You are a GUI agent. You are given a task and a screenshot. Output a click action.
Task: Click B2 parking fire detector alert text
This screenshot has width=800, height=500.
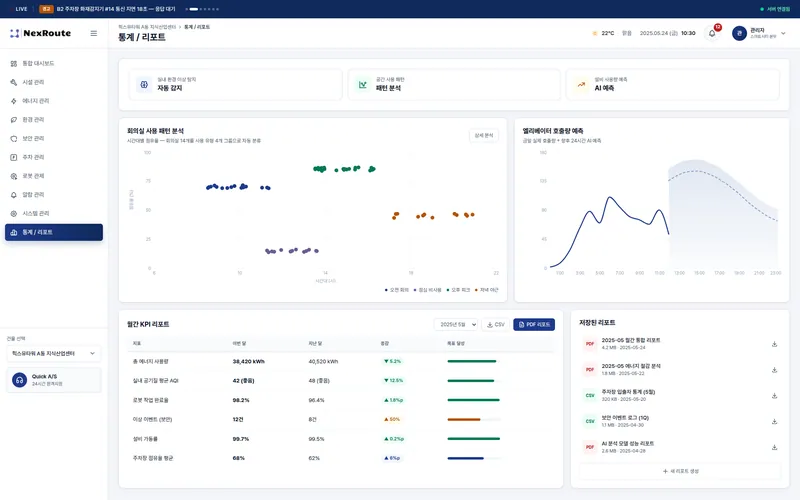coord(116,9)
